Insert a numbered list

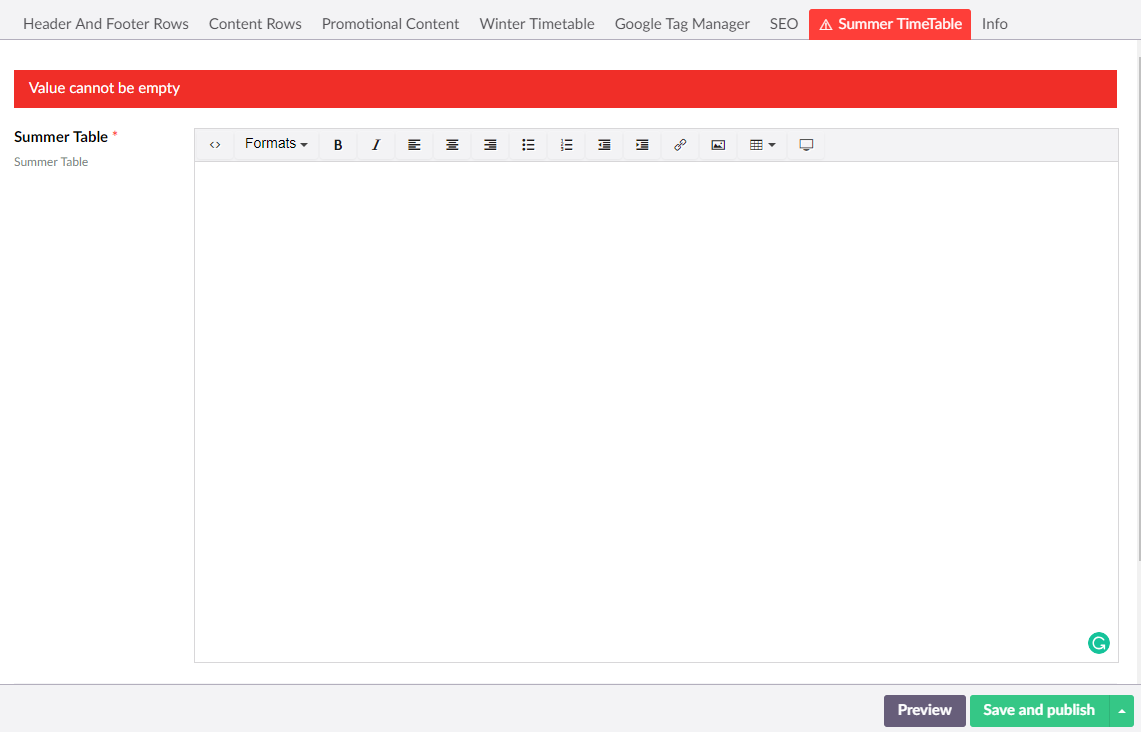(566, 145)
